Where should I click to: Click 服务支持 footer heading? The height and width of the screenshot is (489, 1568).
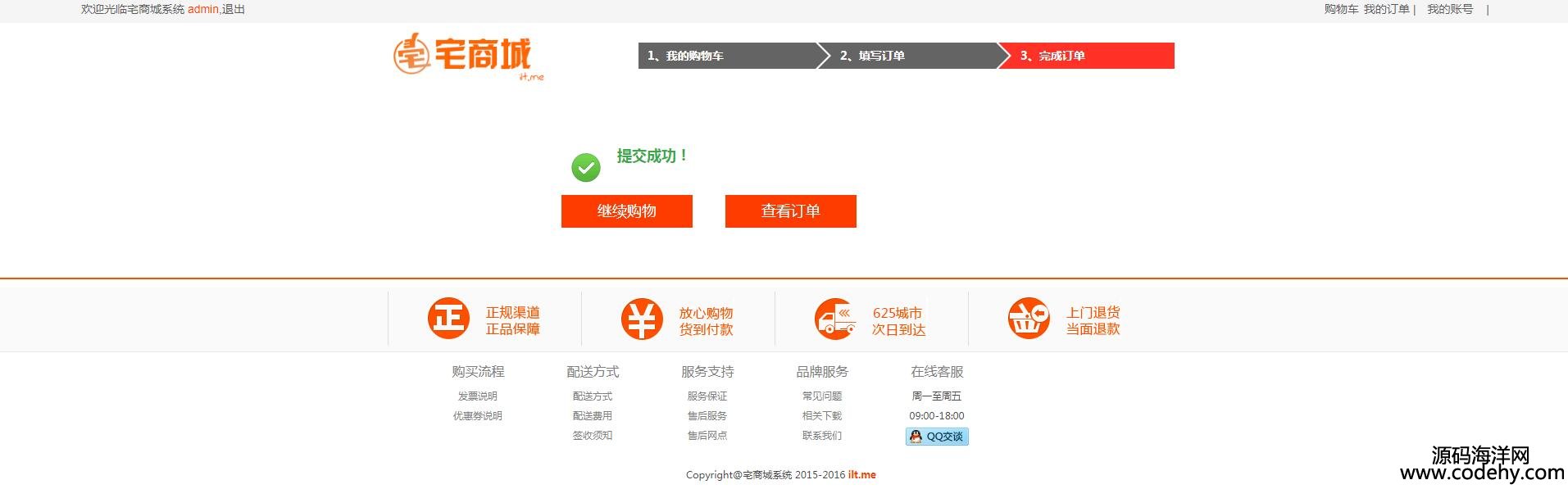click(x=707, y=372)
